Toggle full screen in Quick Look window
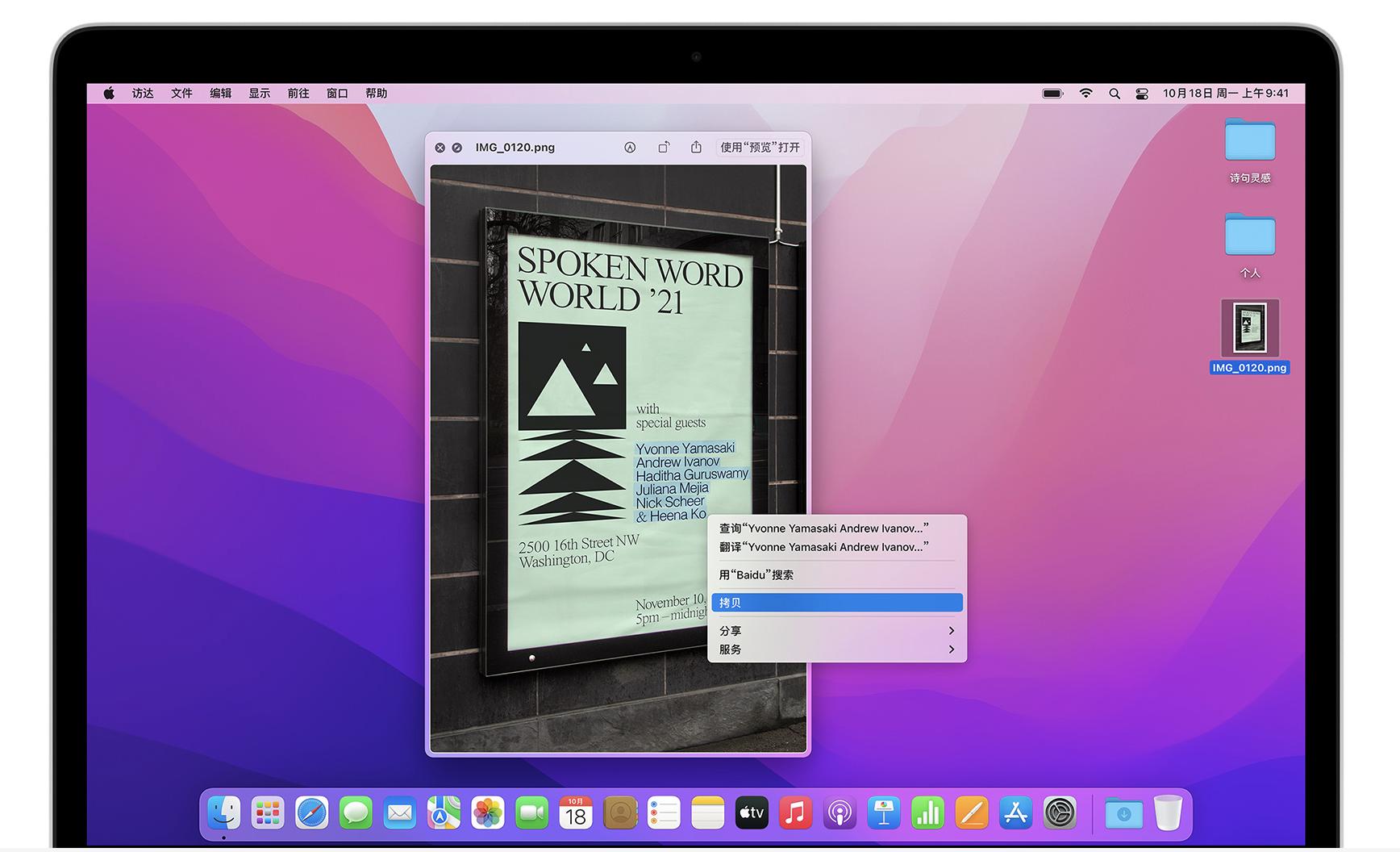 tap(457, 148)
